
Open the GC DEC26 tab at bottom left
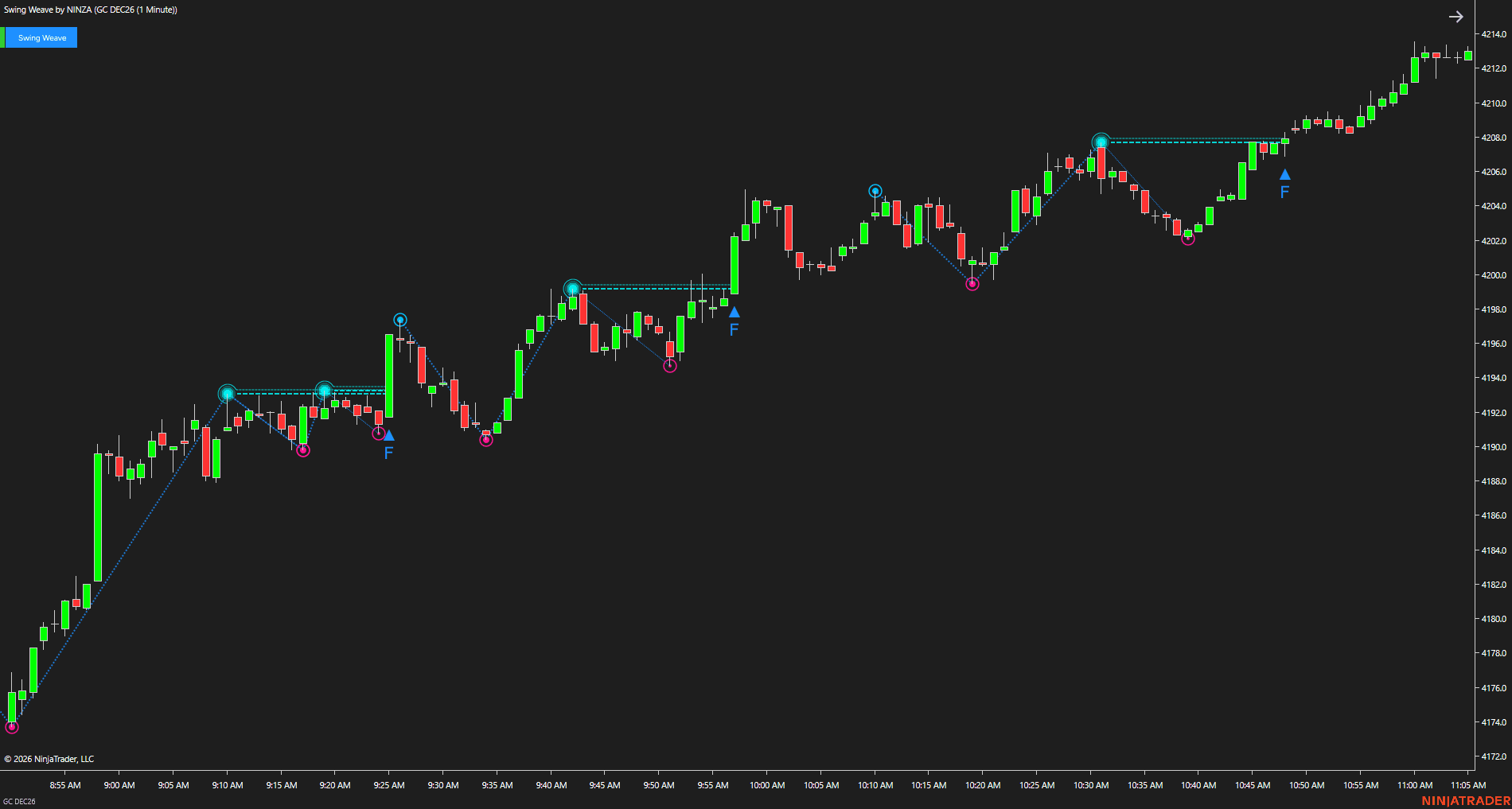[x=19, y=801]
